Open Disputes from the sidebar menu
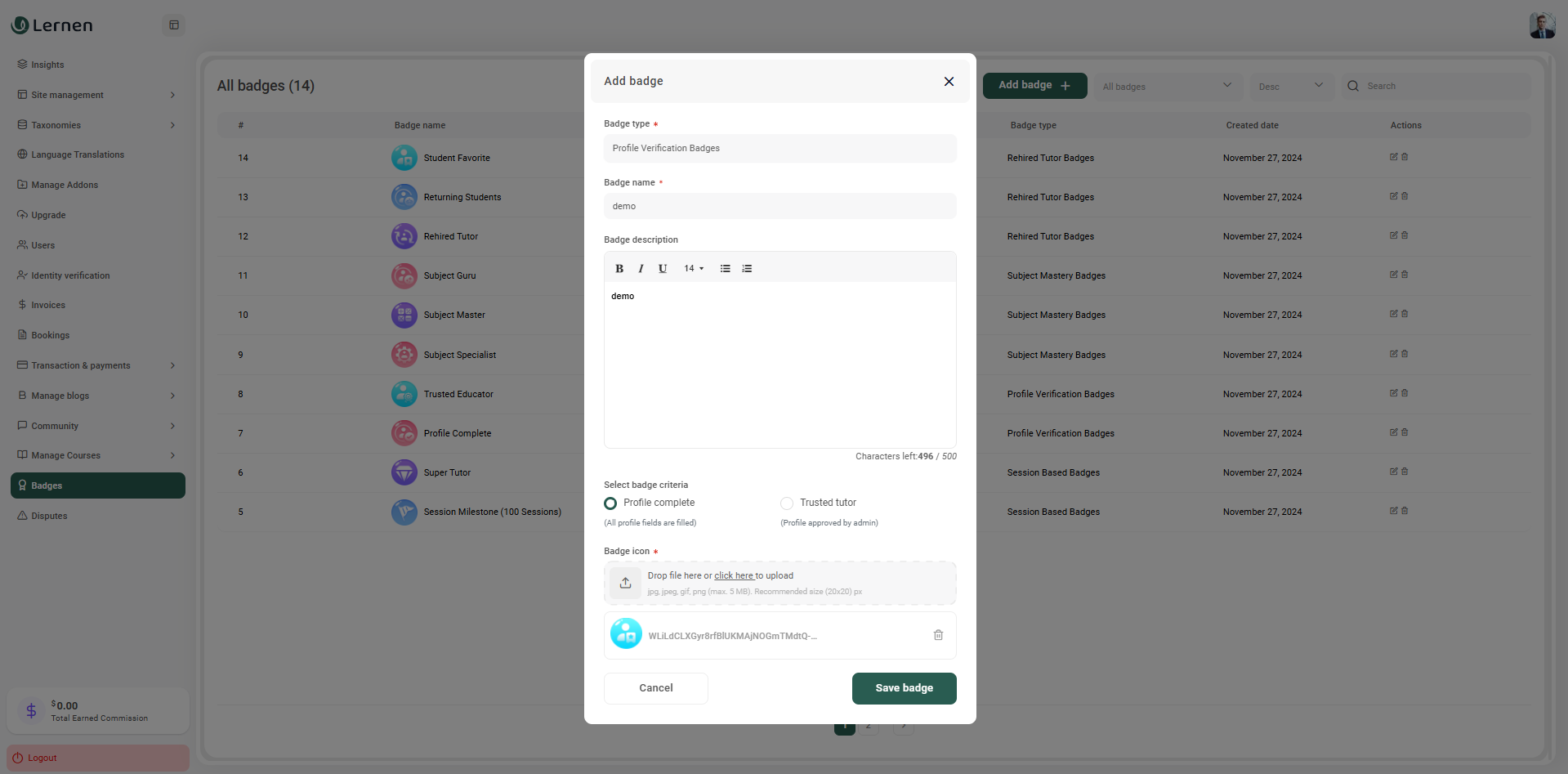The width and height of the screenshot is (1568, 774). [49, 516]
